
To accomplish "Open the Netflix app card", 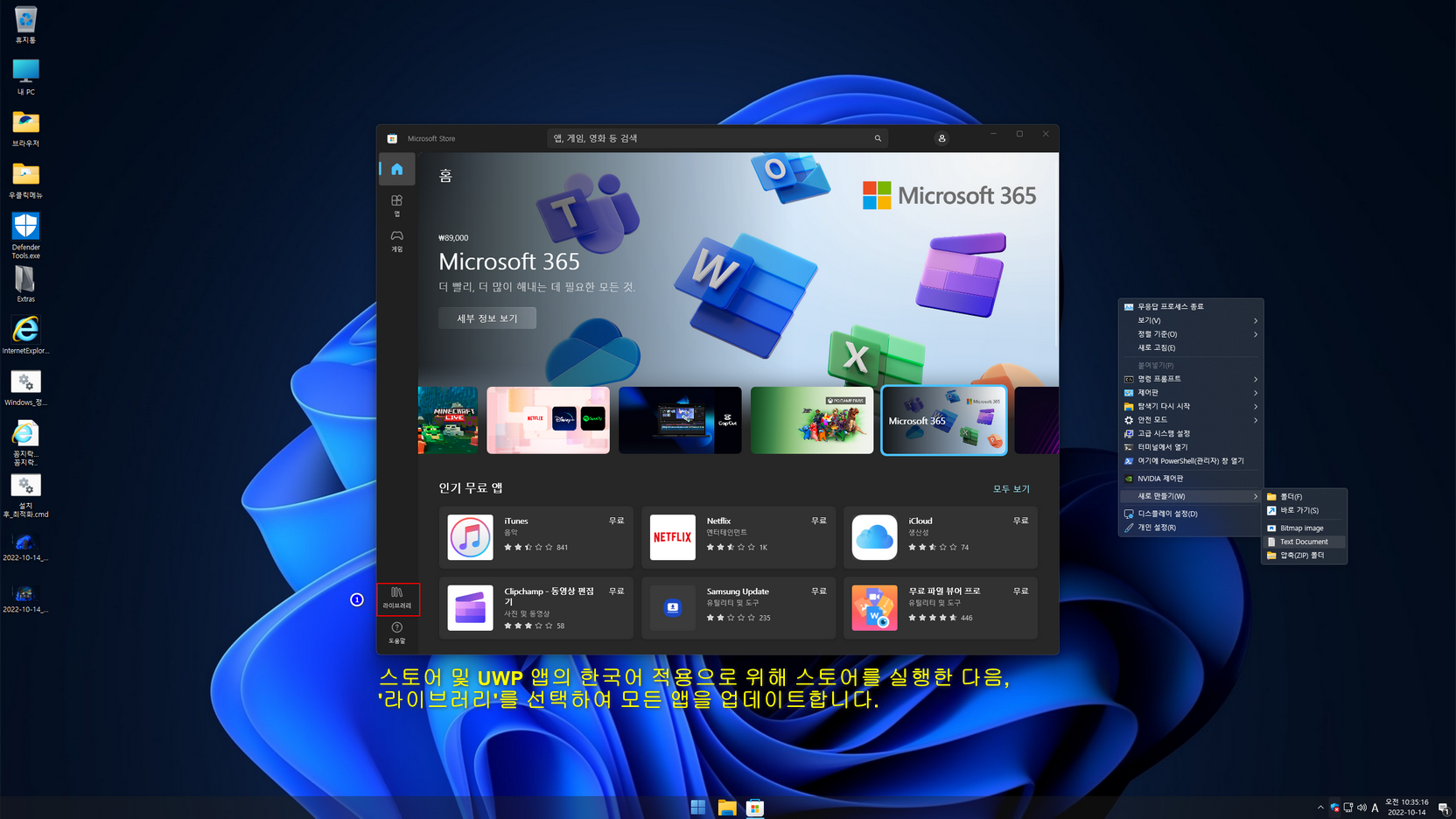I will click(x=738, y=537).
